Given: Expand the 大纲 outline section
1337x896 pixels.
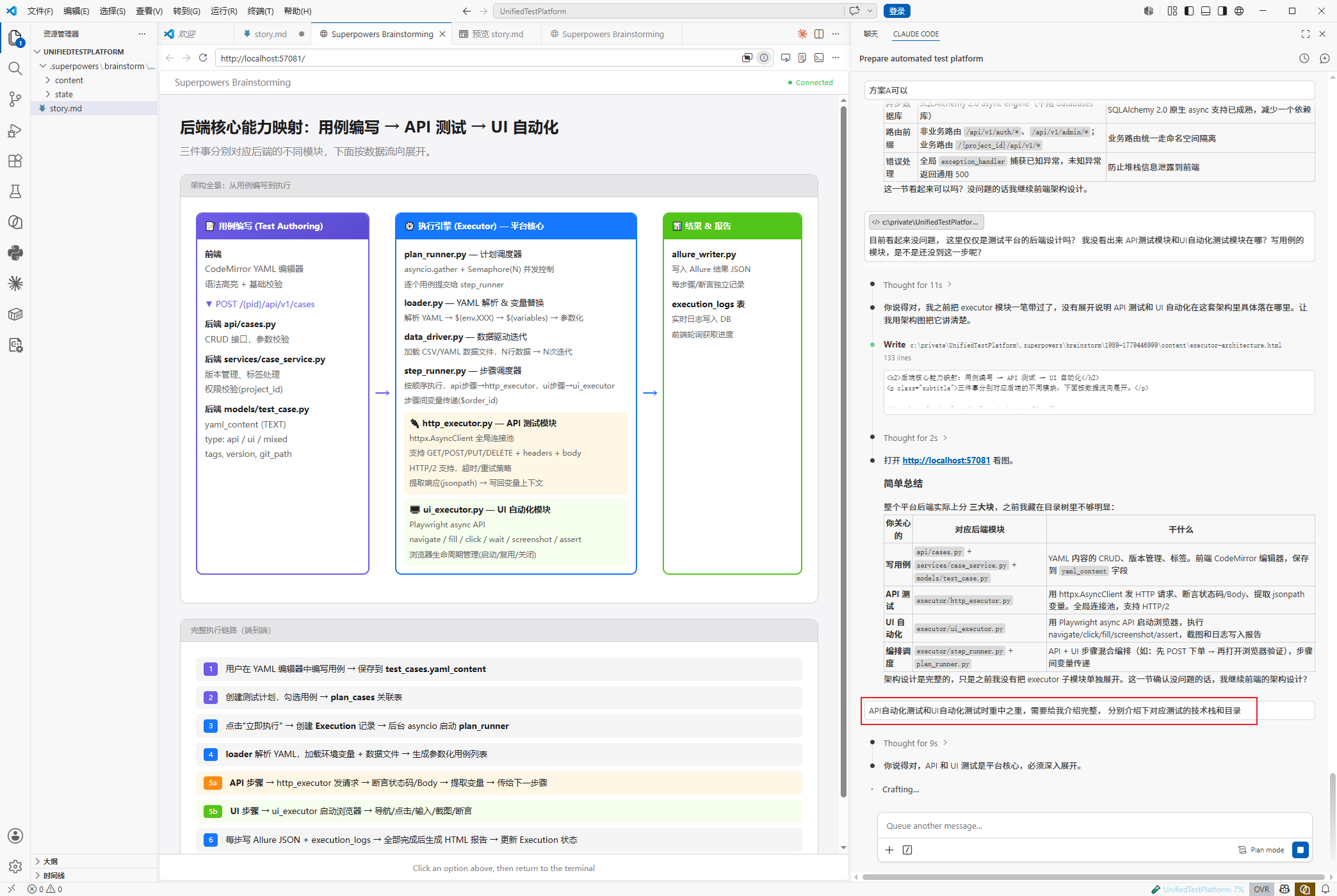Looking at the screenshot, I should coord(51,861).
